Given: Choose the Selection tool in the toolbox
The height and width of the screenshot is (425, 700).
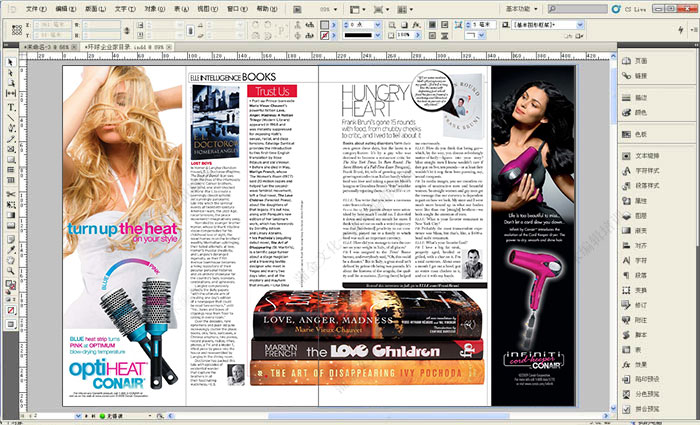Looking at the screenshot, I should coord(11,62).
